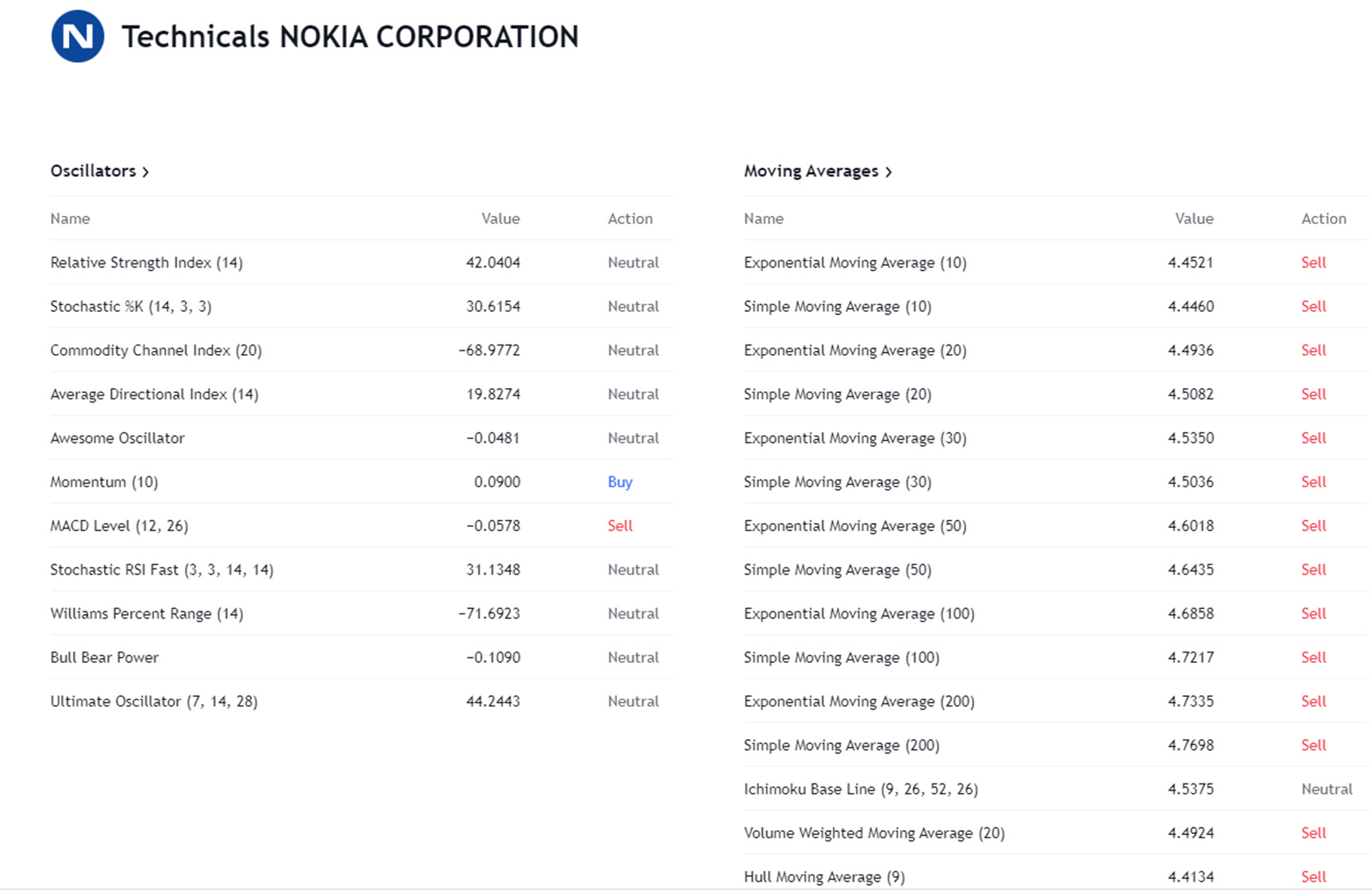Click value 4.6435 for SMA (50)
The image size is (1372, 893).
pyautogui.click(x=1191, y=570)
